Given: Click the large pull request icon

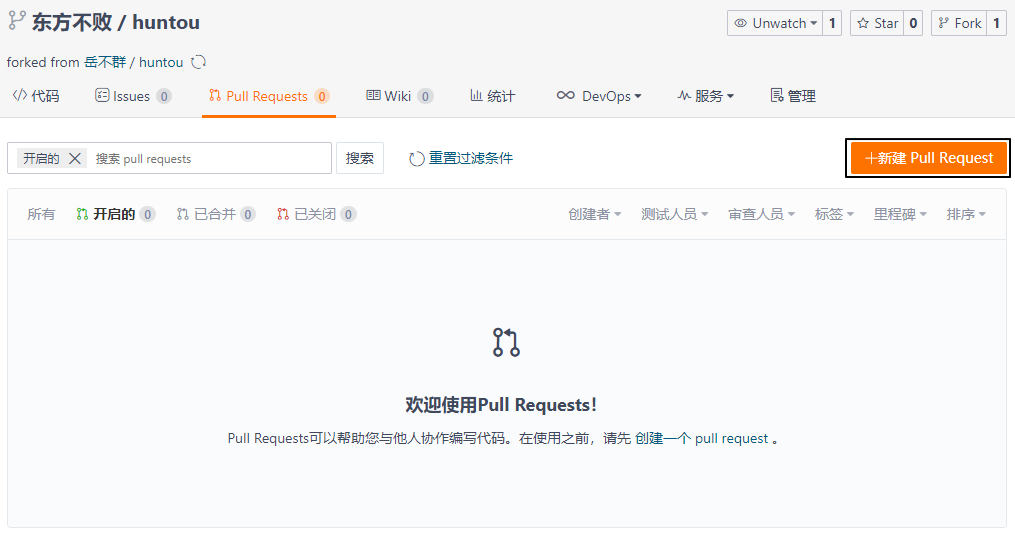Looking at the screenshot, I should pos(507,342).
